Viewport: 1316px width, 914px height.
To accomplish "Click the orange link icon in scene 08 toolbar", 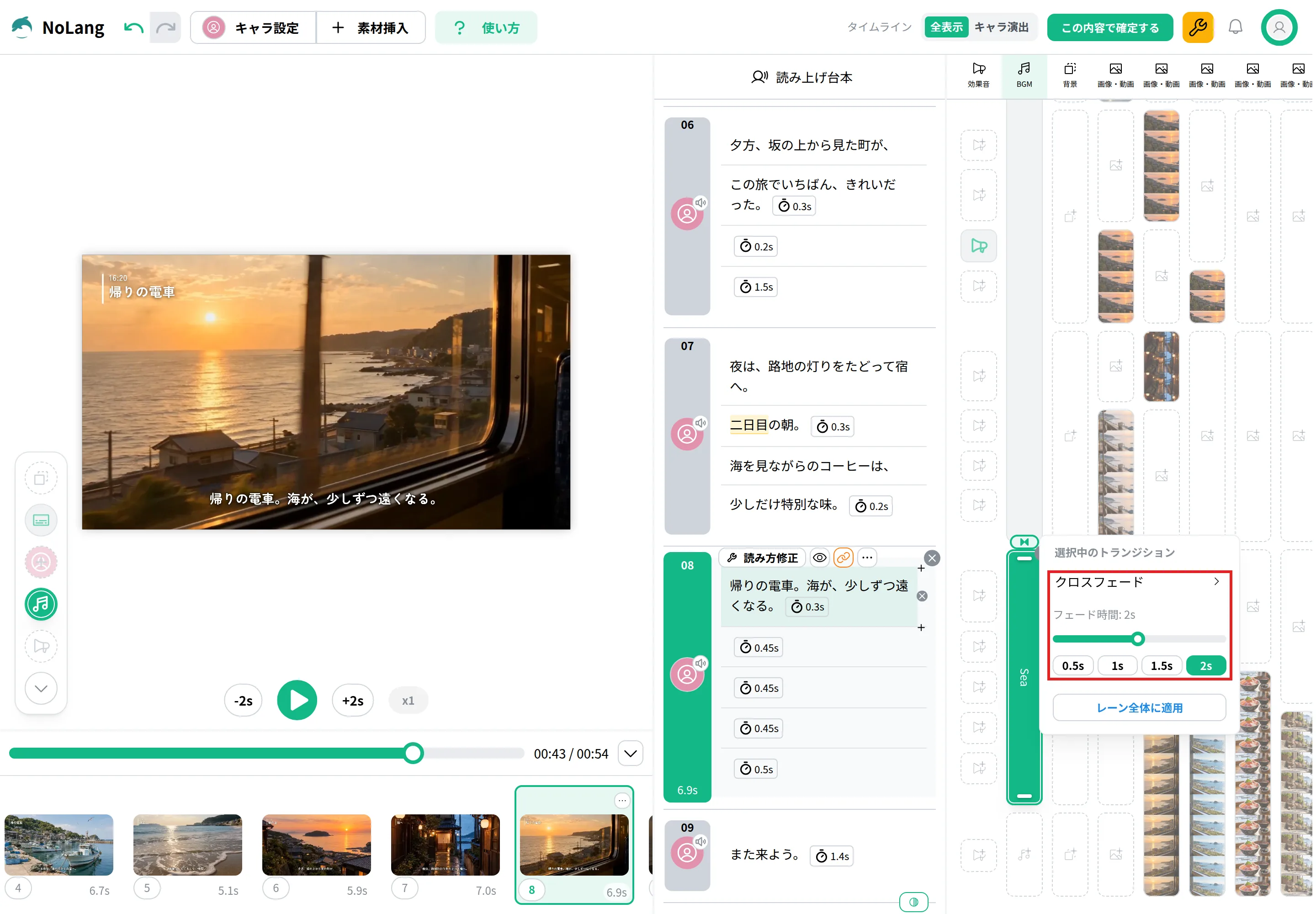I will point(843,557).
